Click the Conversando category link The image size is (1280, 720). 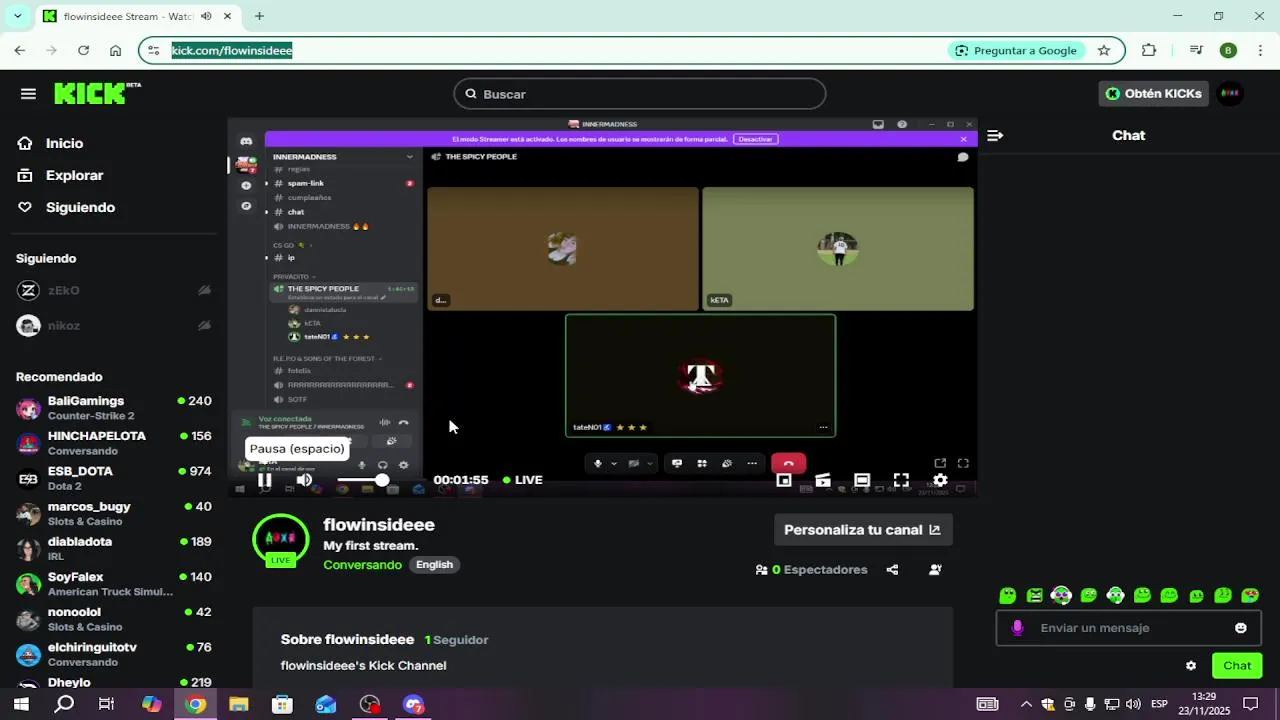click(362, 565)
